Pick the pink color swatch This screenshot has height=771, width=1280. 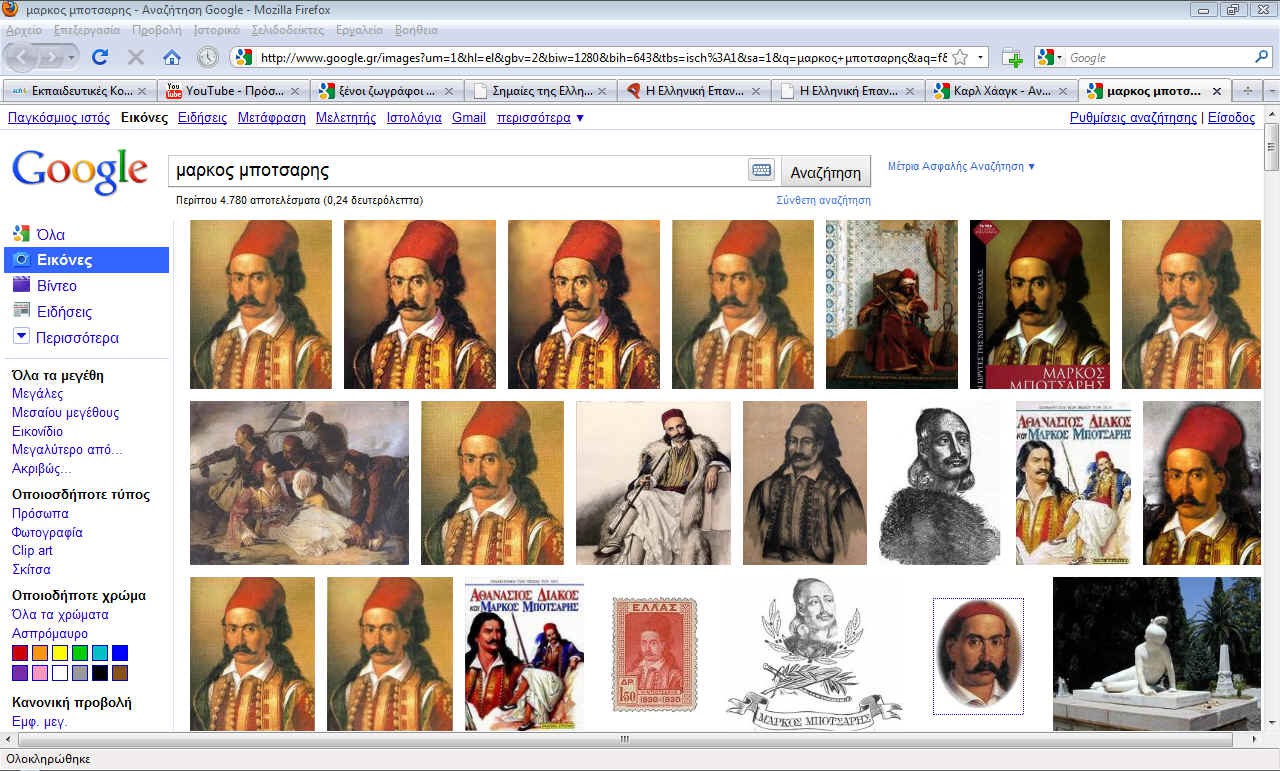click(x=40, y=673)
